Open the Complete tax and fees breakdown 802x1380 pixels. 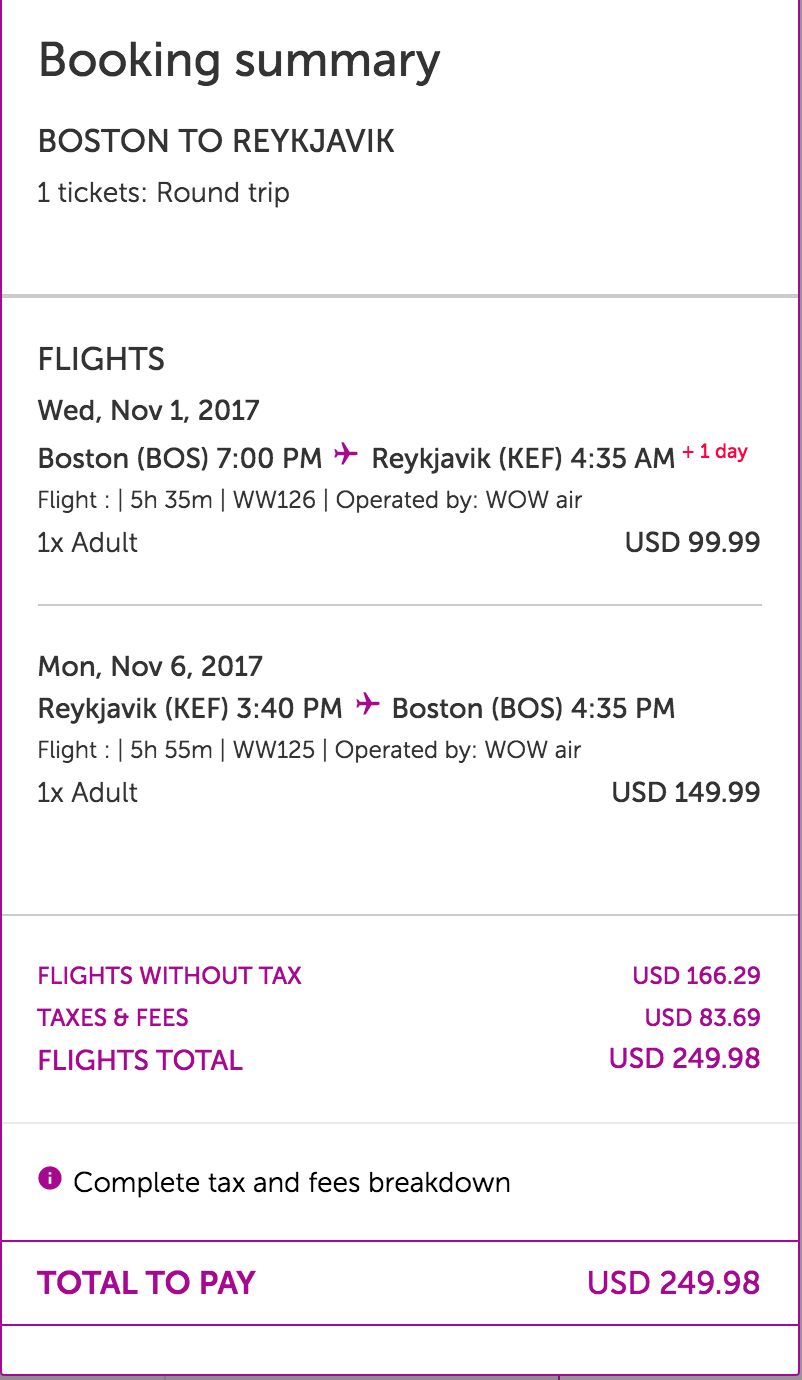click(292, 1183)
